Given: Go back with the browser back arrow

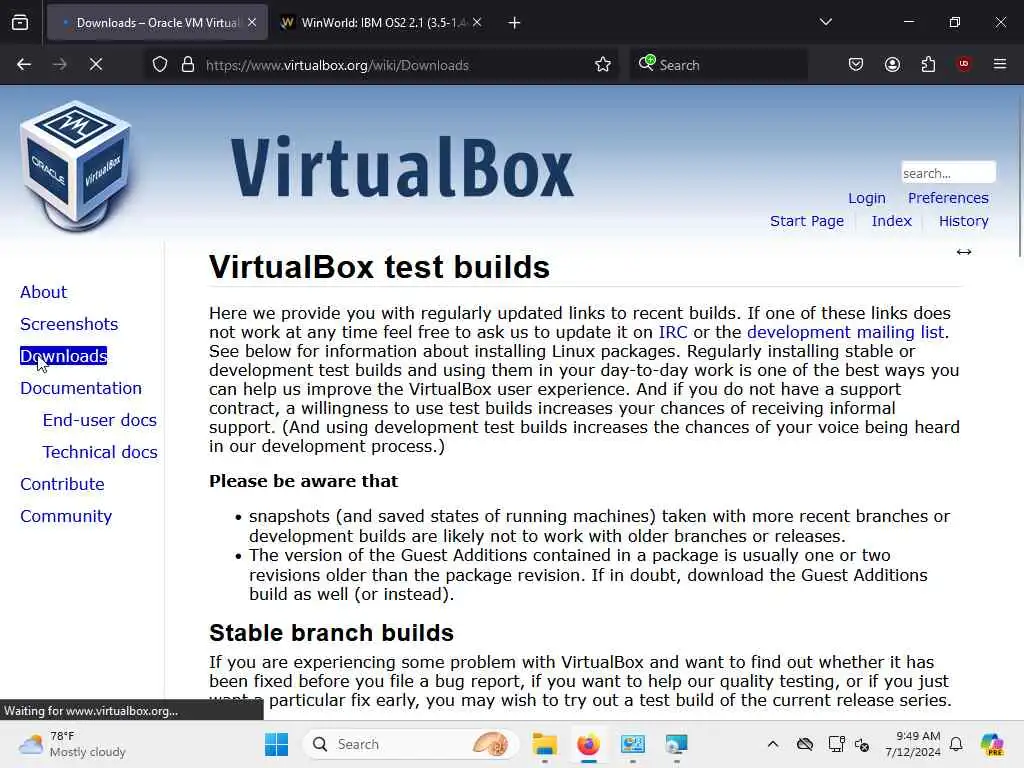Looking at the screenshot, I should [24, 65].
